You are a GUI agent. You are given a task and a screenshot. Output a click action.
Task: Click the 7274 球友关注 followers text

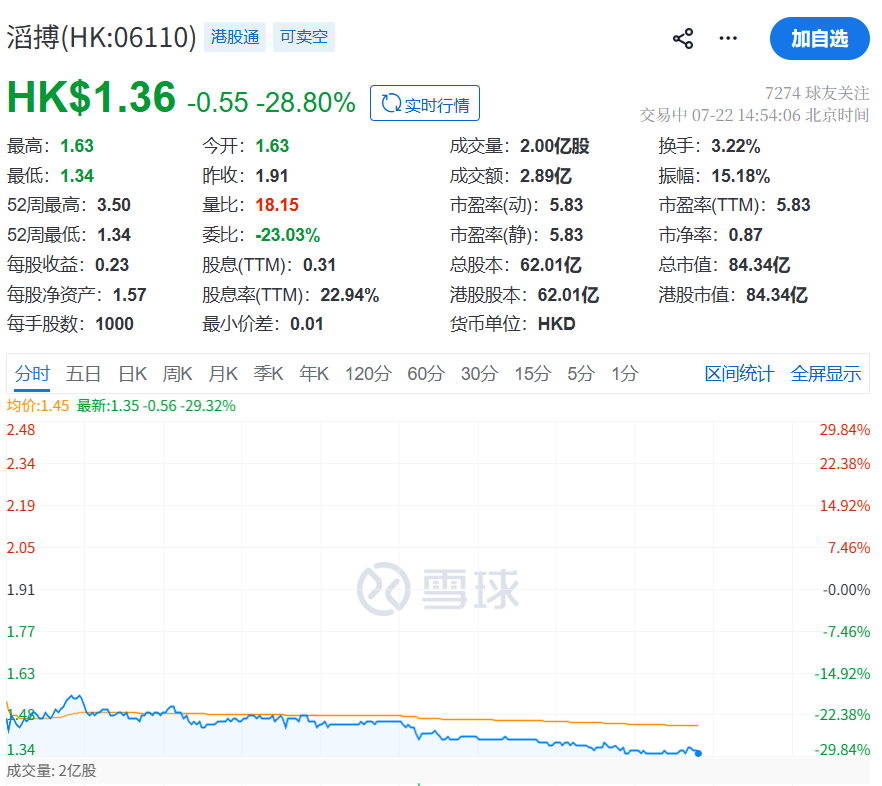pyautogui.click(x=817, y=93)
